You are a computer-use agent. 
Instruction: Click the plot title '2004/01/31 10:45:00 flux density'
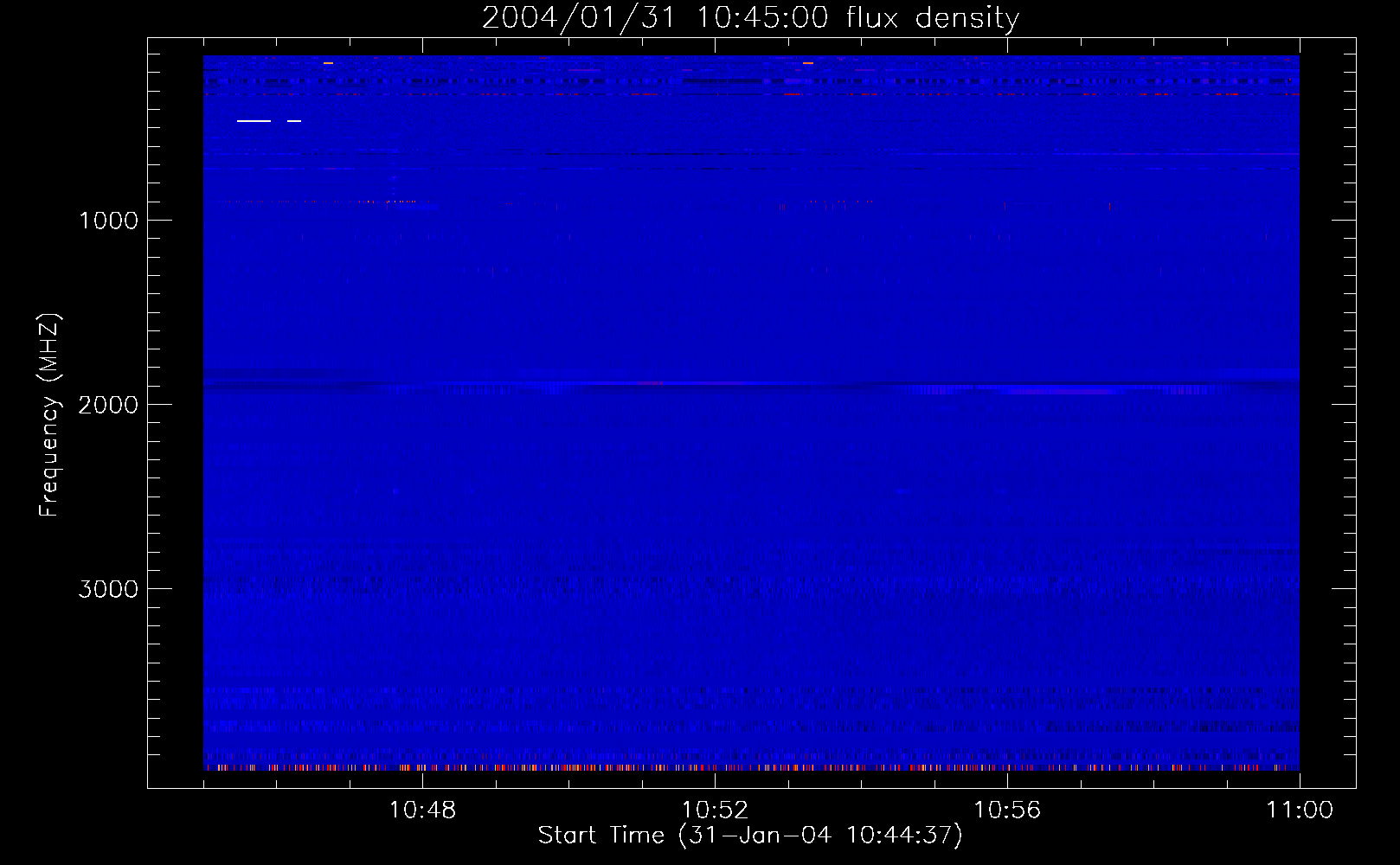[750, 18]
